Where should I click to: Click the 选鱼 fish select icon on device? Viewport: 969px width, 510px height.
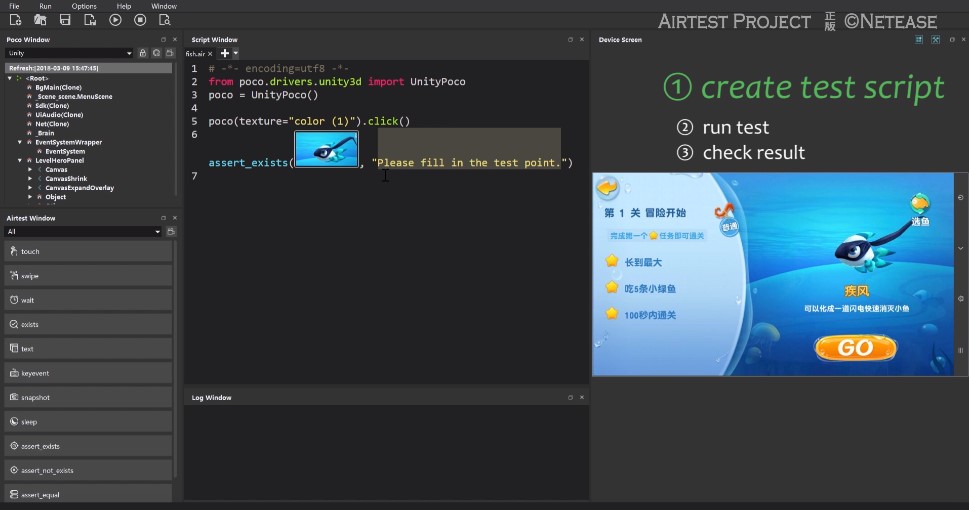pos(920,209)
